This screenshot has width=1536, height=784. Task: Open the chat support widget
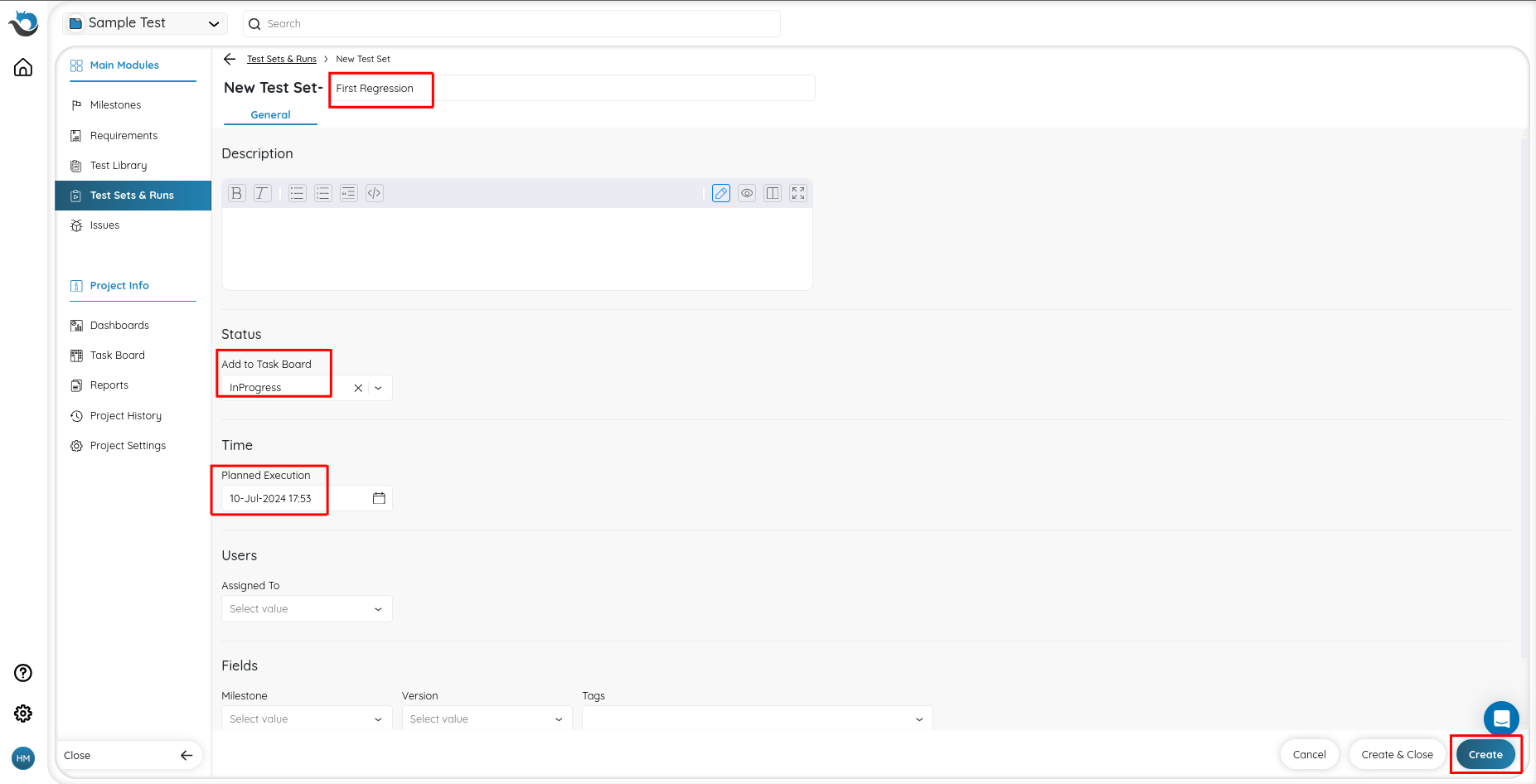click(x=1501, y=719)
